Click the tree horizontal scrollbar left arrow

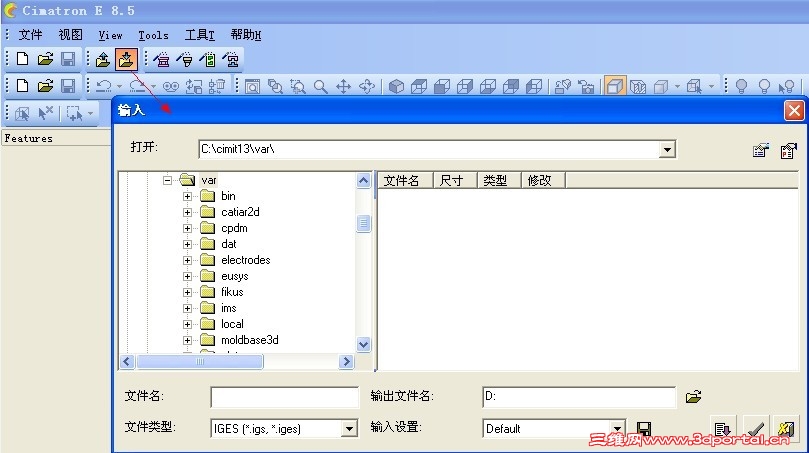[127, 362]
